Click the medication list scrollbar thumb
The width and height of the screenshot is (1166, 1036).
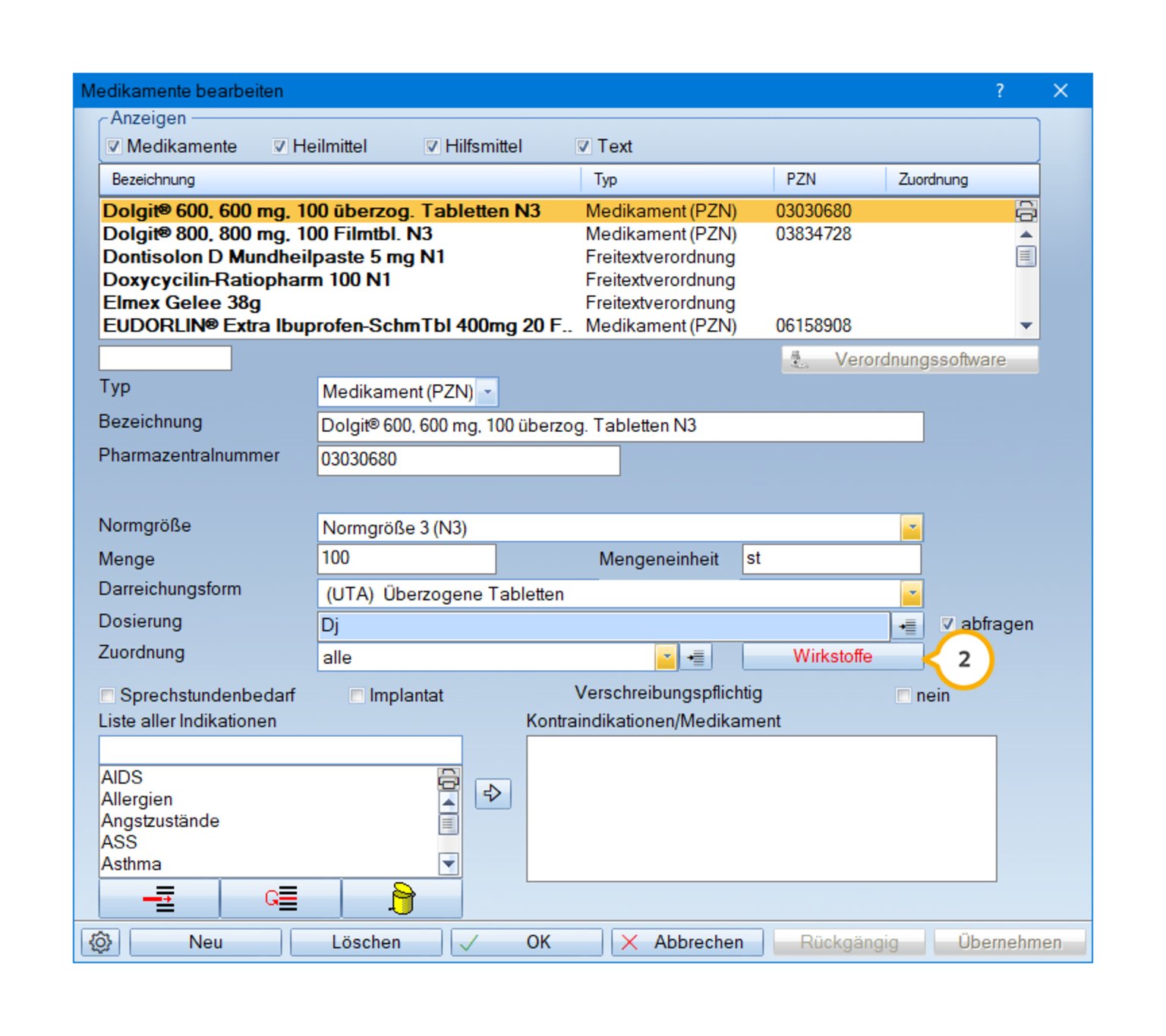(1026, 257)
